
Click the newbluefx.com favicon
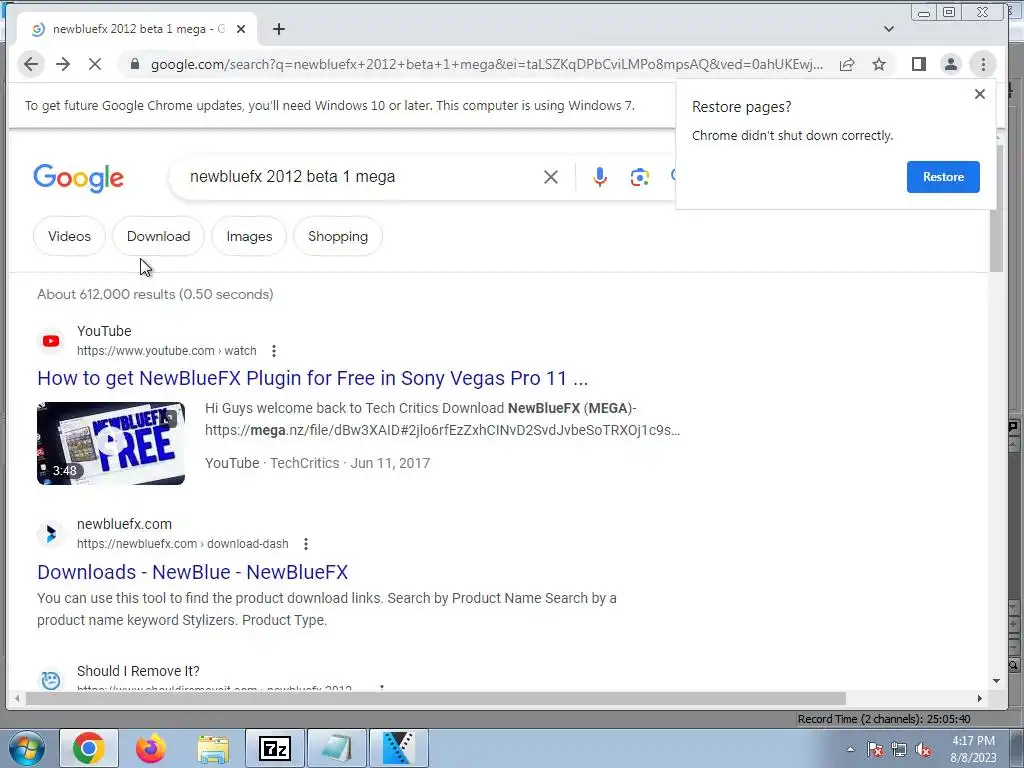(x=51, y=534)
